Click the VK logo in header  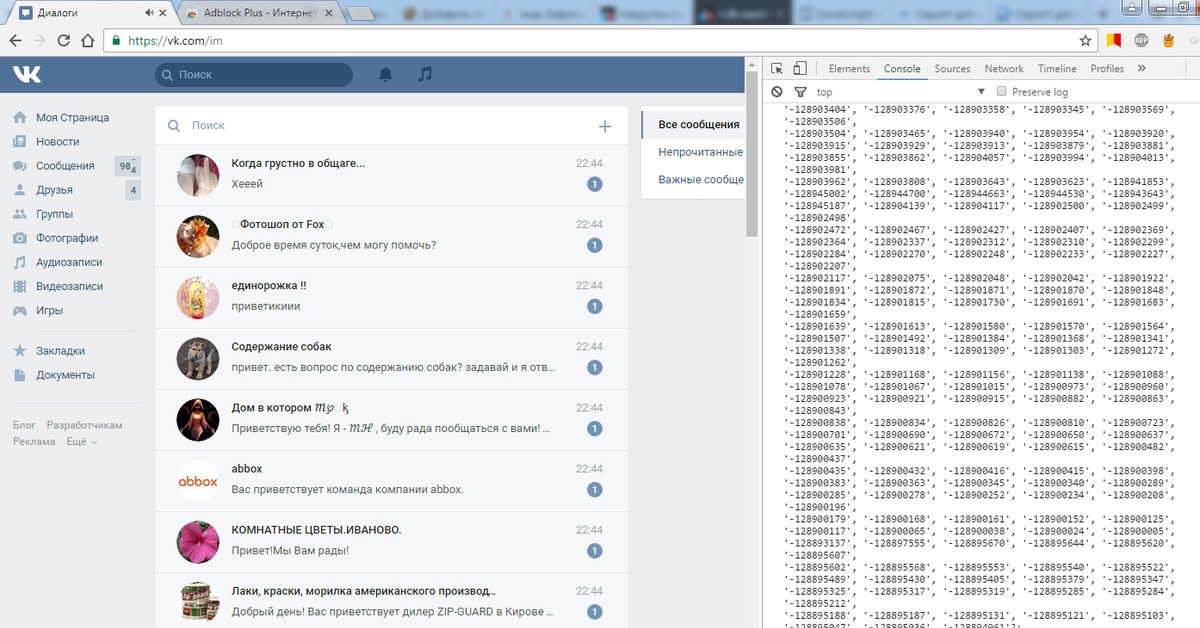tap(27, 75)
